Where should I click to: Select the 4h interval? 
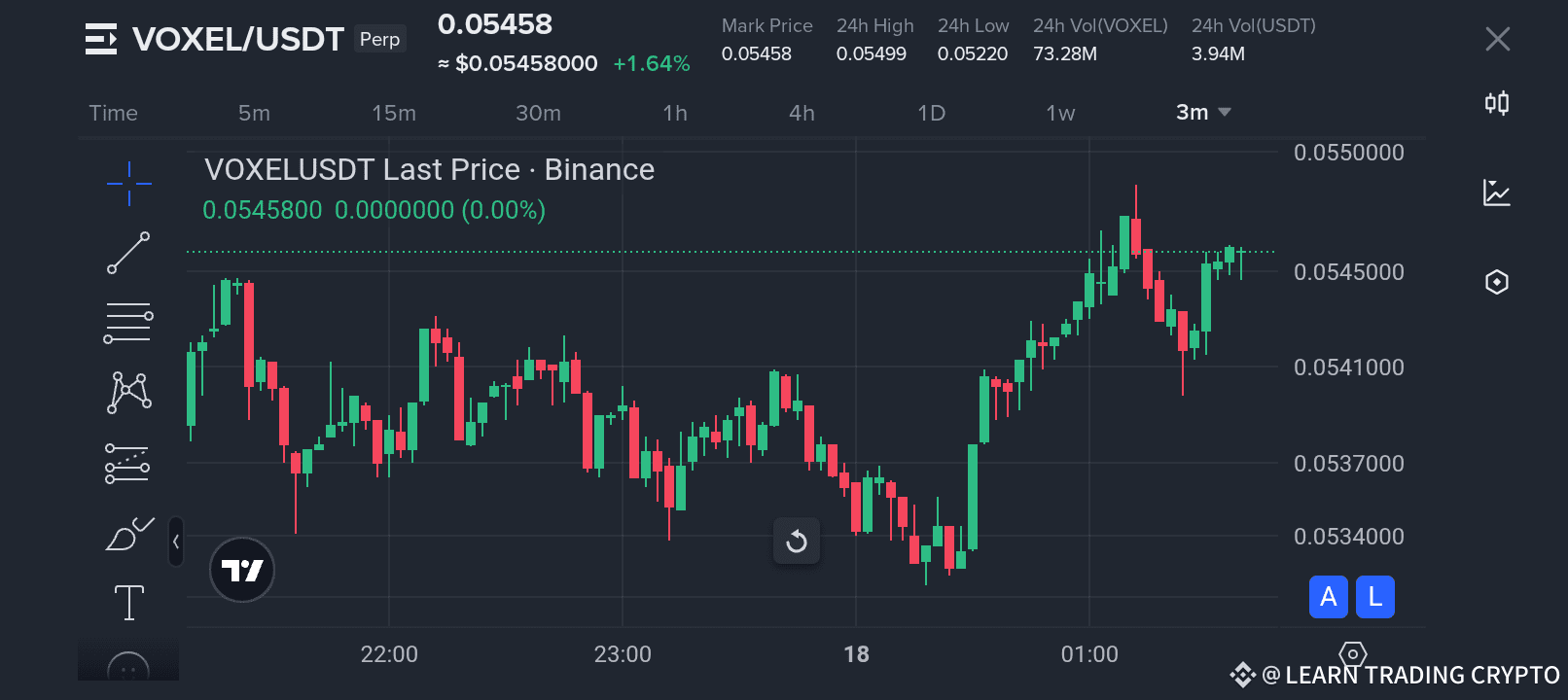coord(802,113)
